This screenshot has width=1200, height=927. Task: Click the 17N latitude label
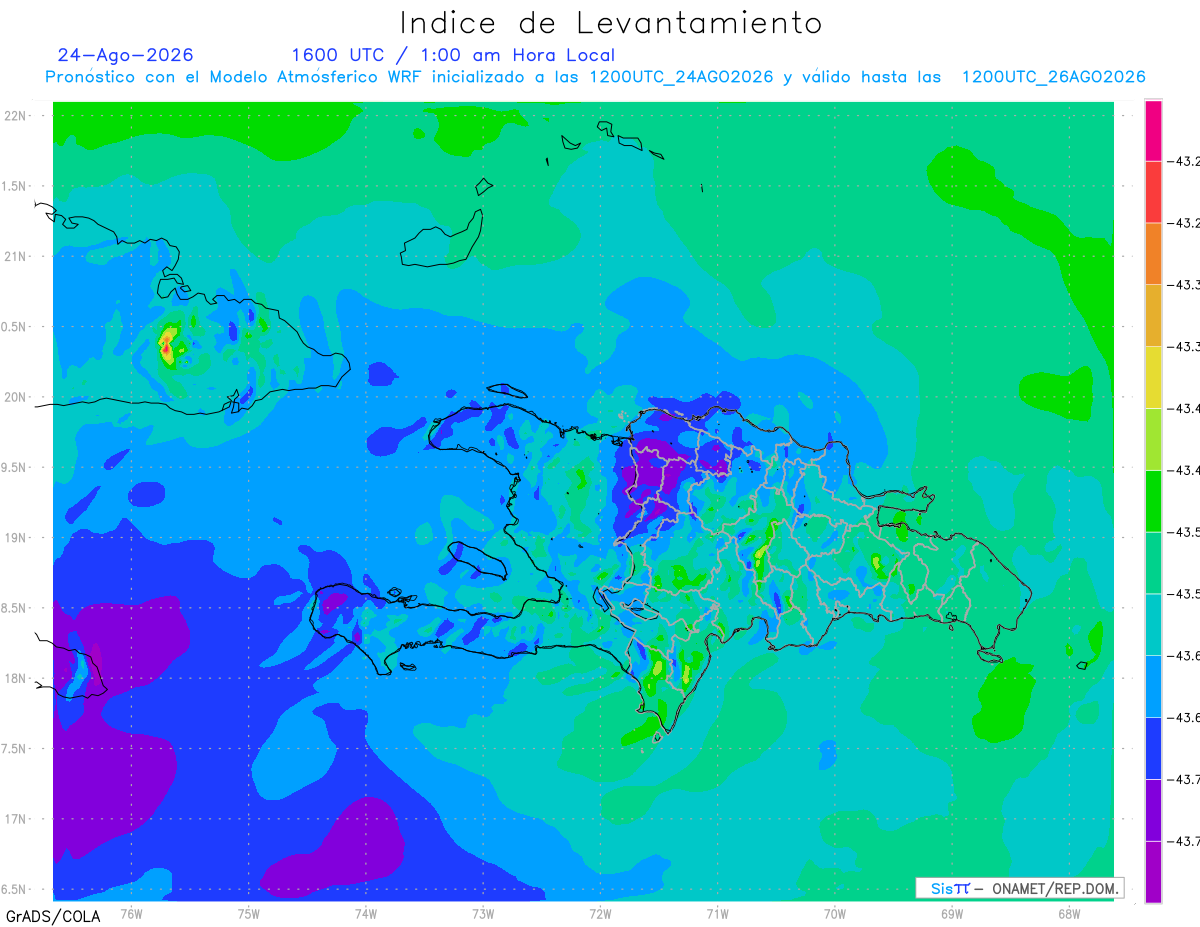pos(16,819)
